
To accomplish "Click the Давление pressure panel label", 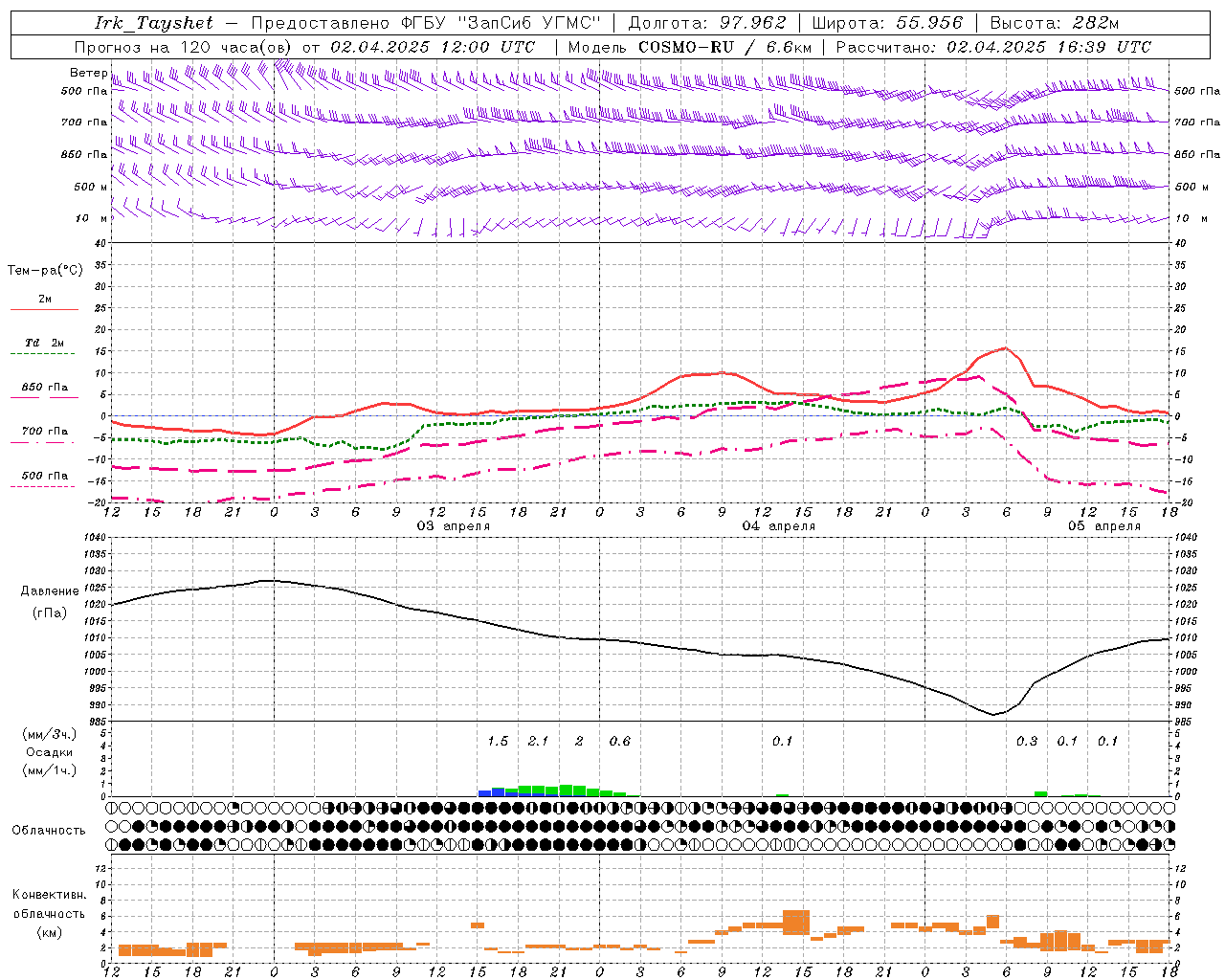I will pos(50,591).
